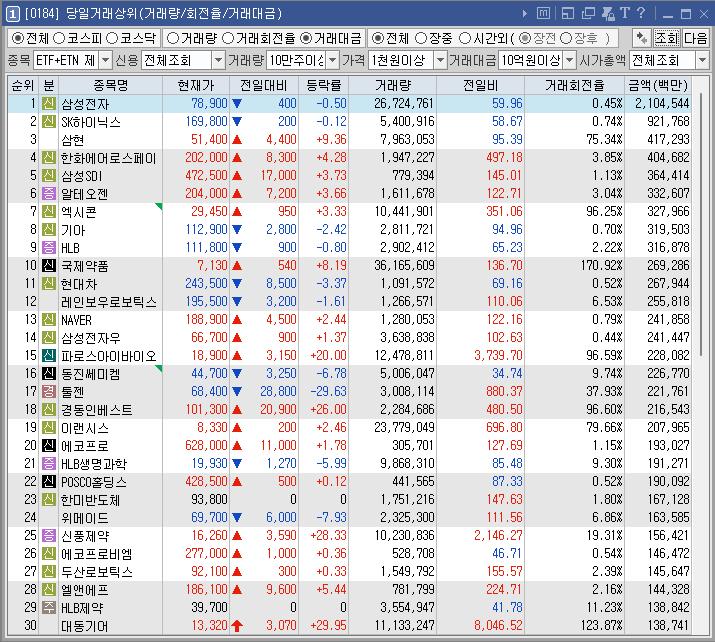Sort by the 금액(백만) column header
The height and width of the screenshot is (642, 715).
coord(658,85)
